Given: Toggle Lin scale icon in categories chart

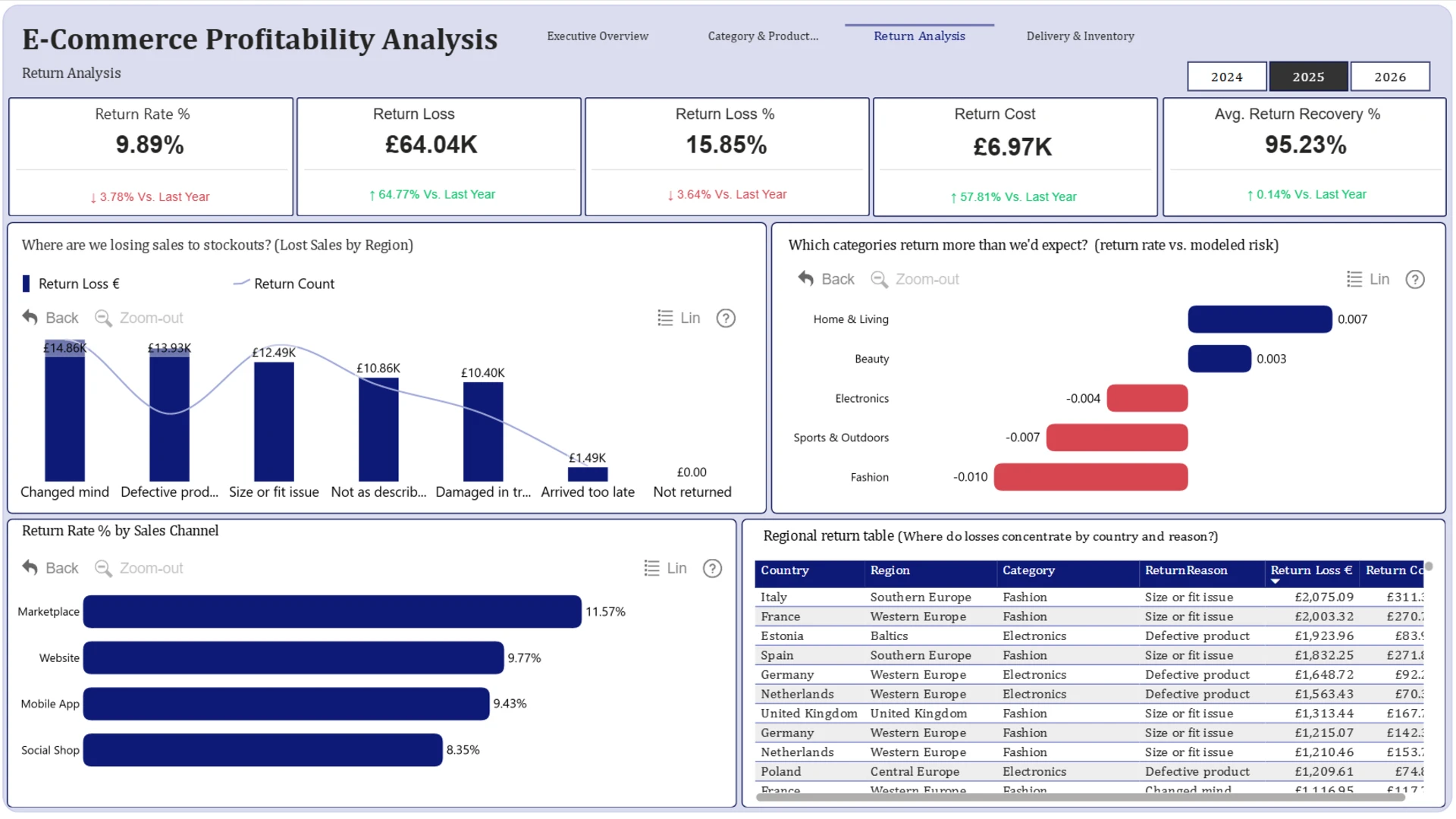Looking at the screenshot, I should click(1354, 279).
